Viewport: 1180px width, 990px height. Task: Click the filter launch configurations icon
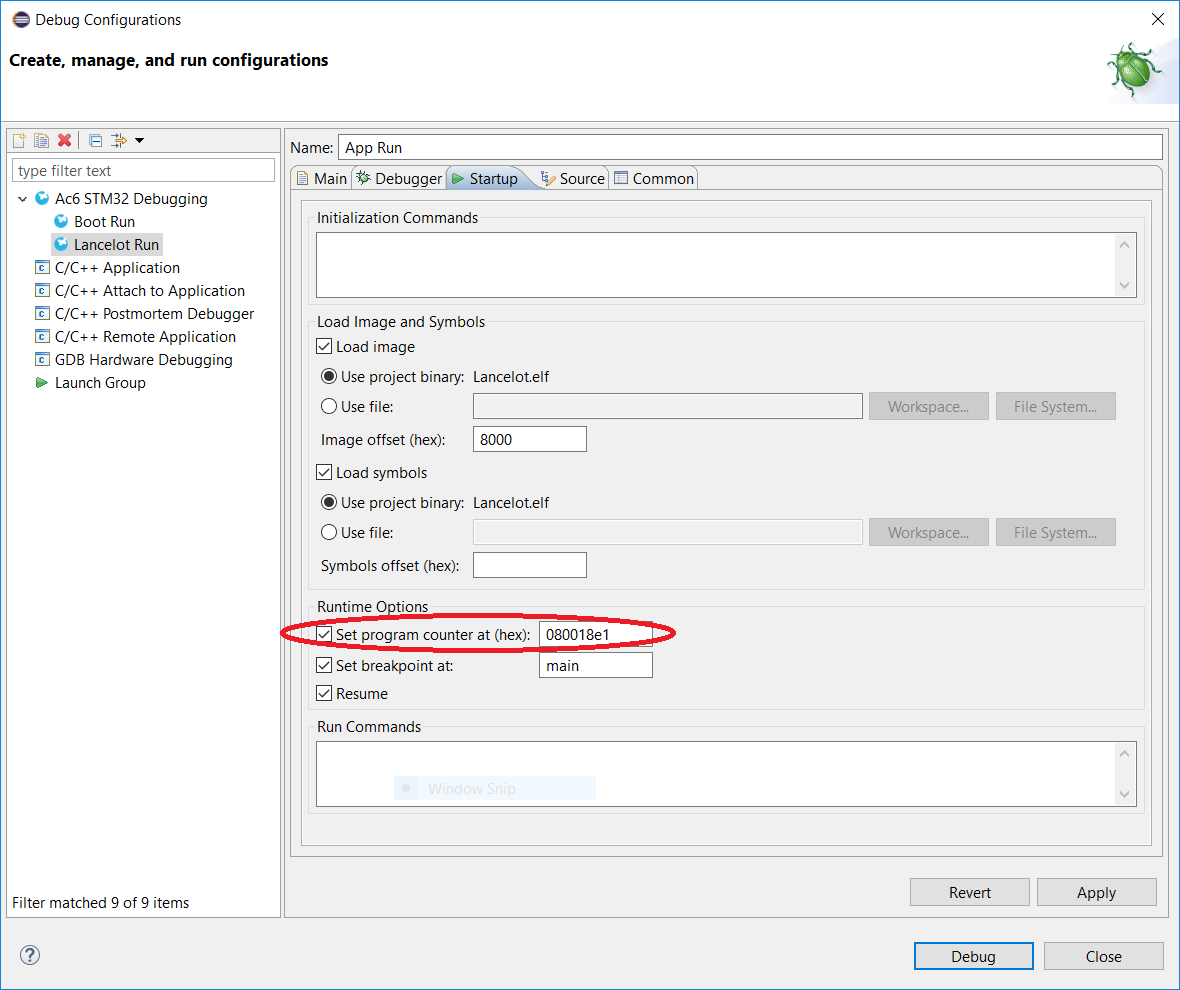click(x=119, y=140)
